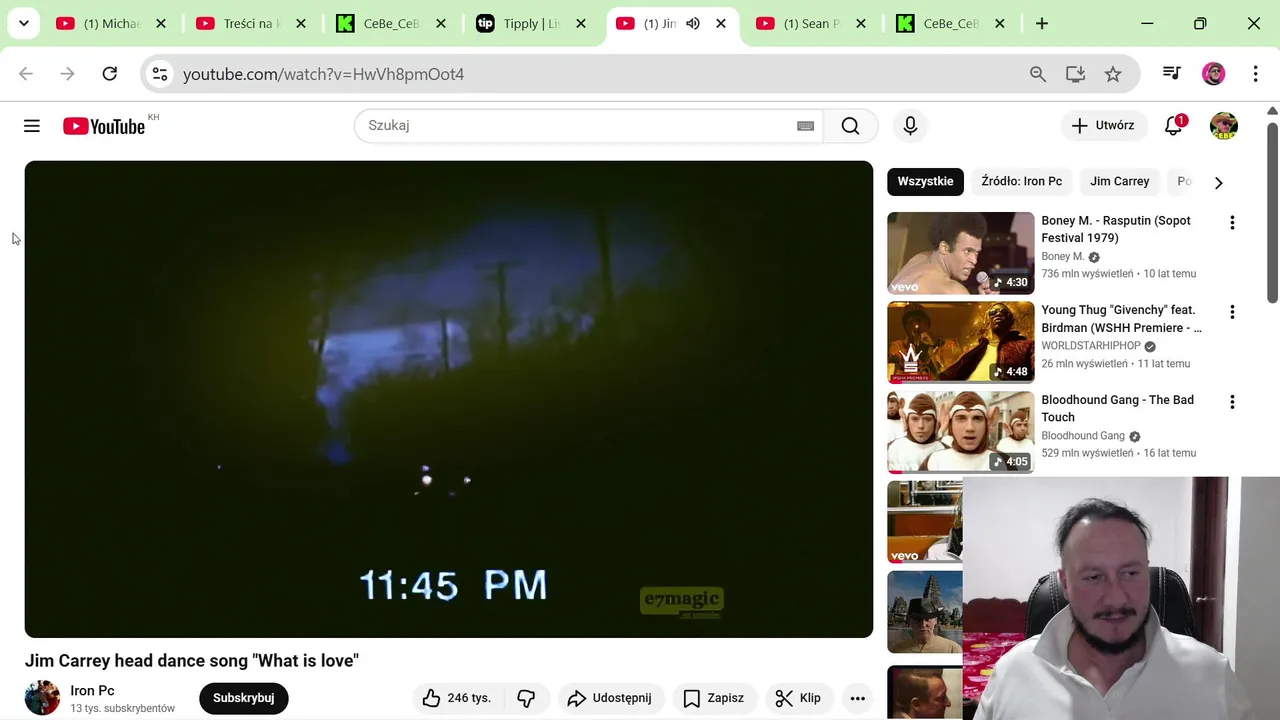Screen dimensions: 1280x720
Task: Show more filter chips with the right arrow
Action: (1218, 182)
